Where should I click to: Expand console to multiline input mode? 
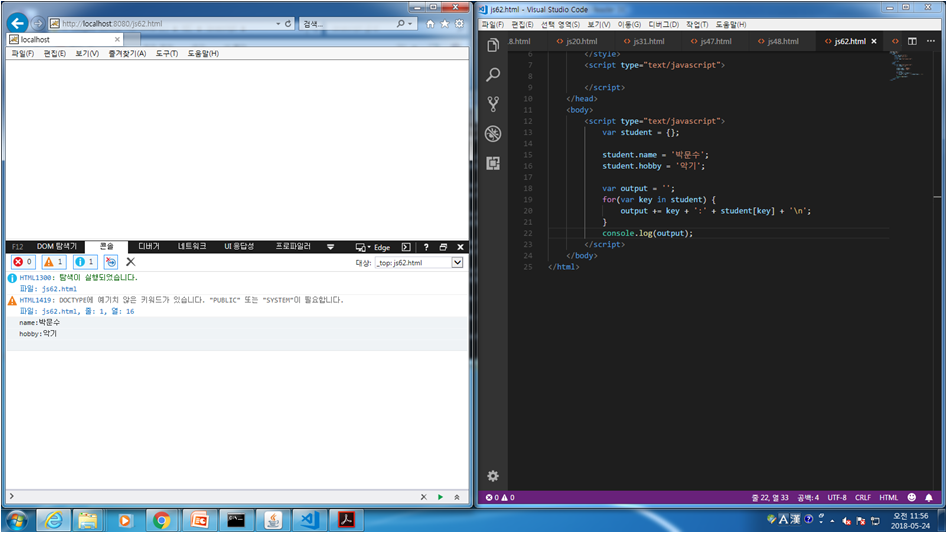point(457,497)
